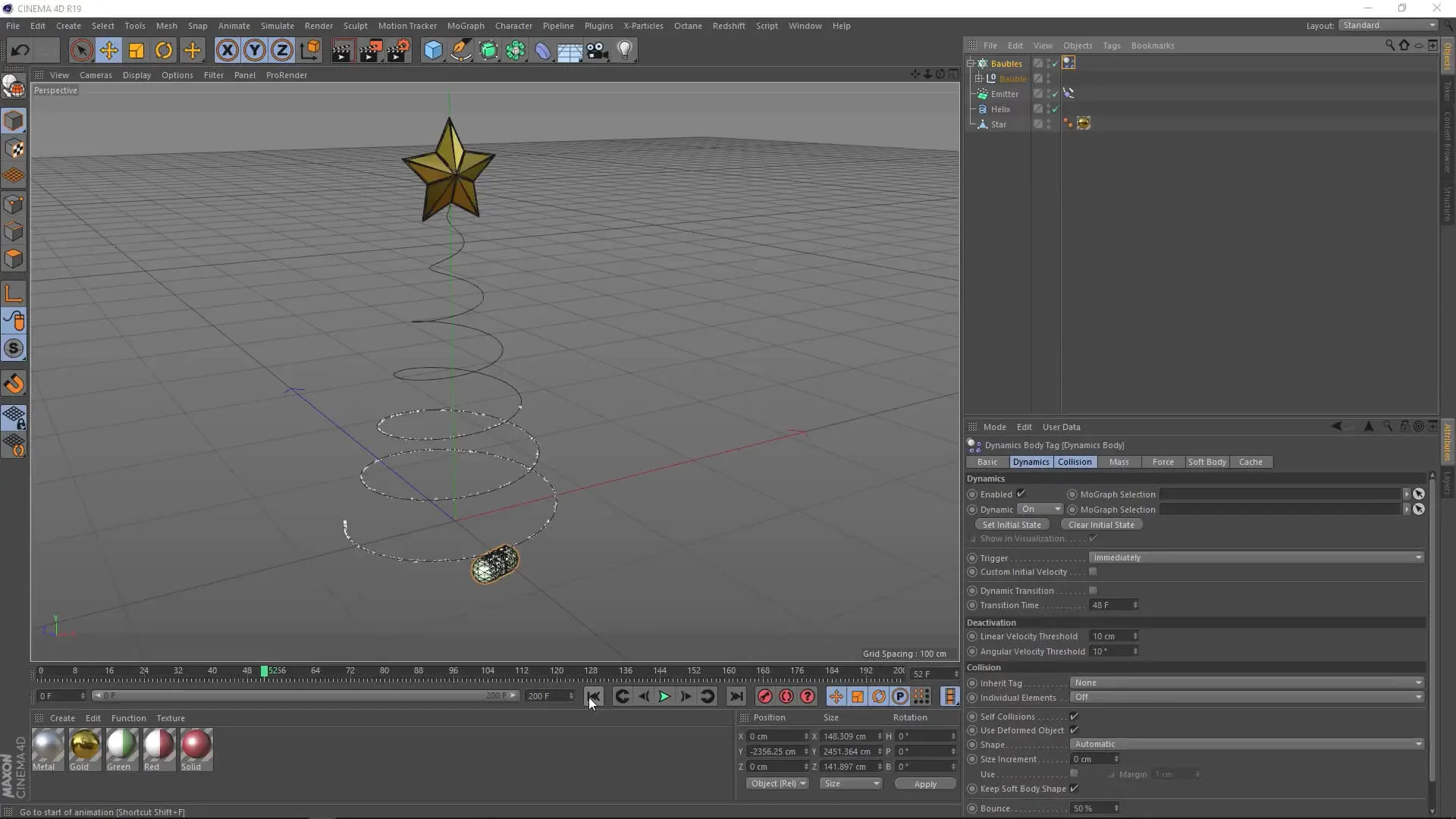Open Edit Render Settings icon
The width and height of the screenshot is (1456, 819).
[x=399, y=51]
